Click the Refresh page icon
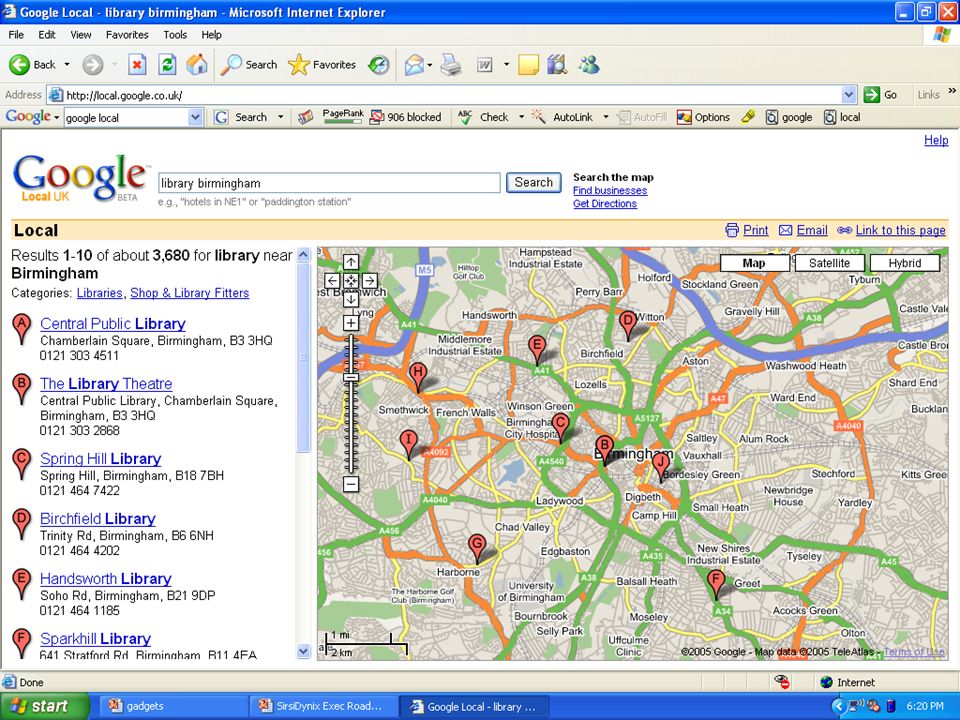The image size is (960, 720). click(x=167, y=64)
